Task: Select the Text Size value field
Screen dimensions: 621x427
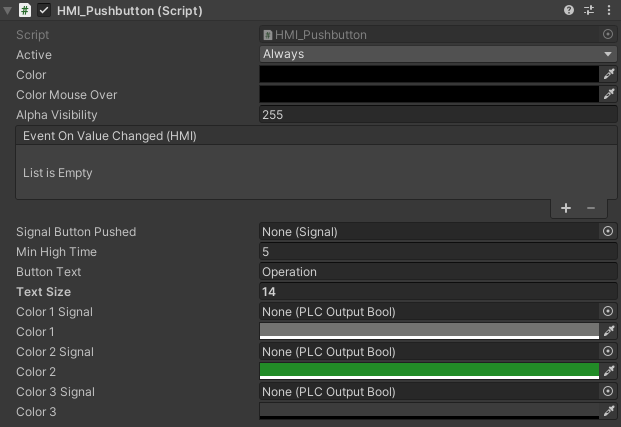Action: point(438,292)
